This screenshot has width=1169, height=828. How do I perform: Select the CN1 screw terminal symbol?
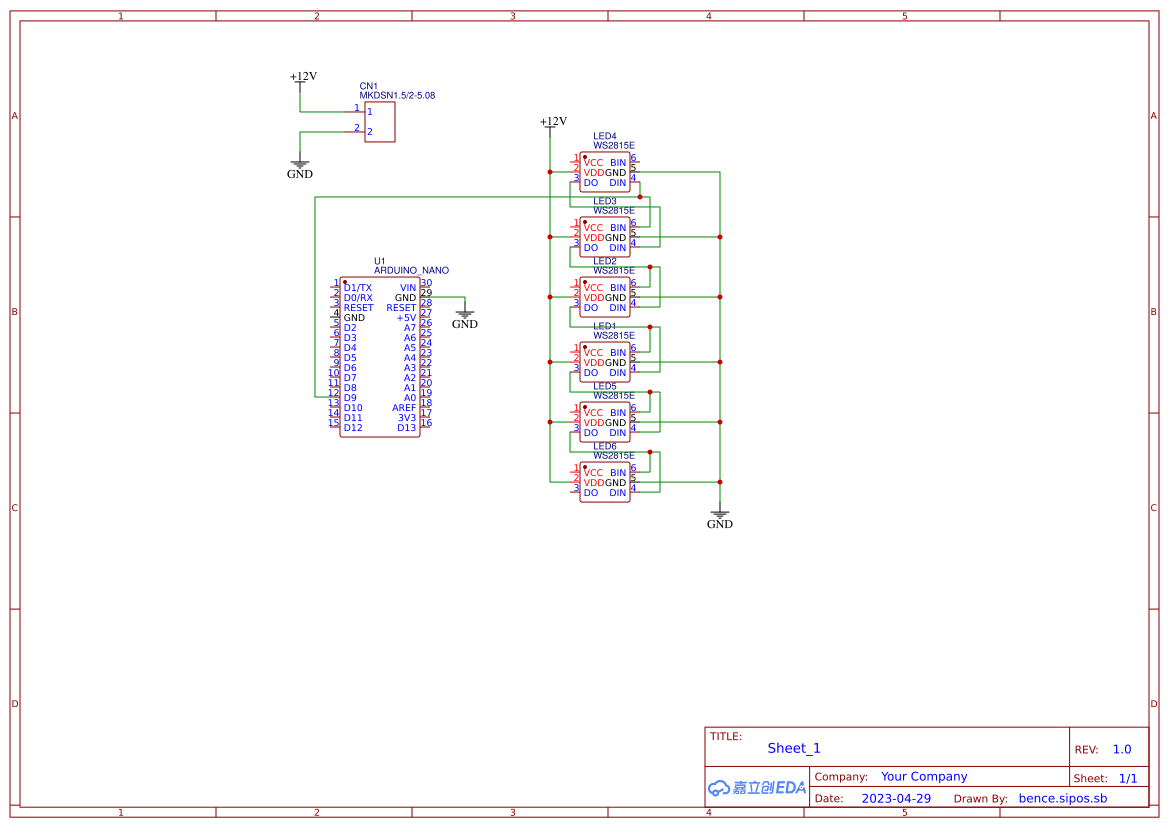tap(378, 122)
